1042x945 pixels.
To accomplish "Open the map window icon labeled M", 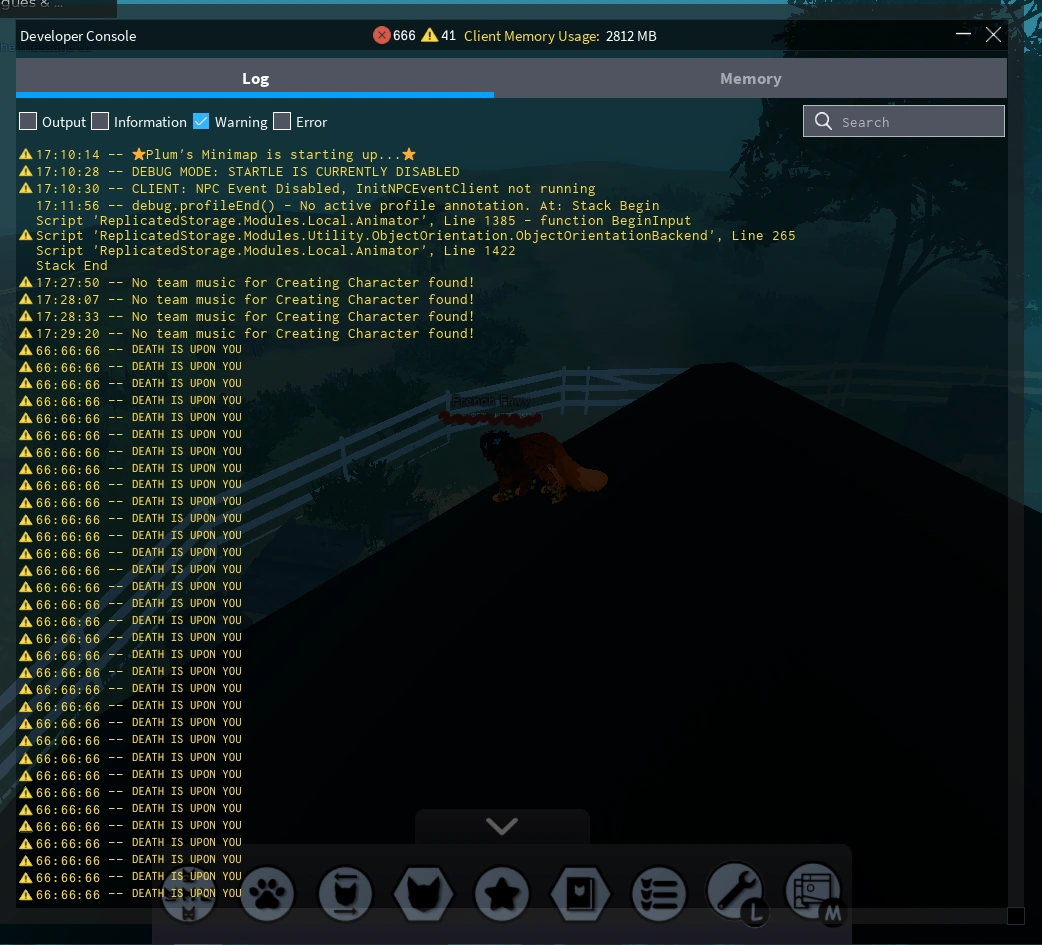I will (814, 891).
